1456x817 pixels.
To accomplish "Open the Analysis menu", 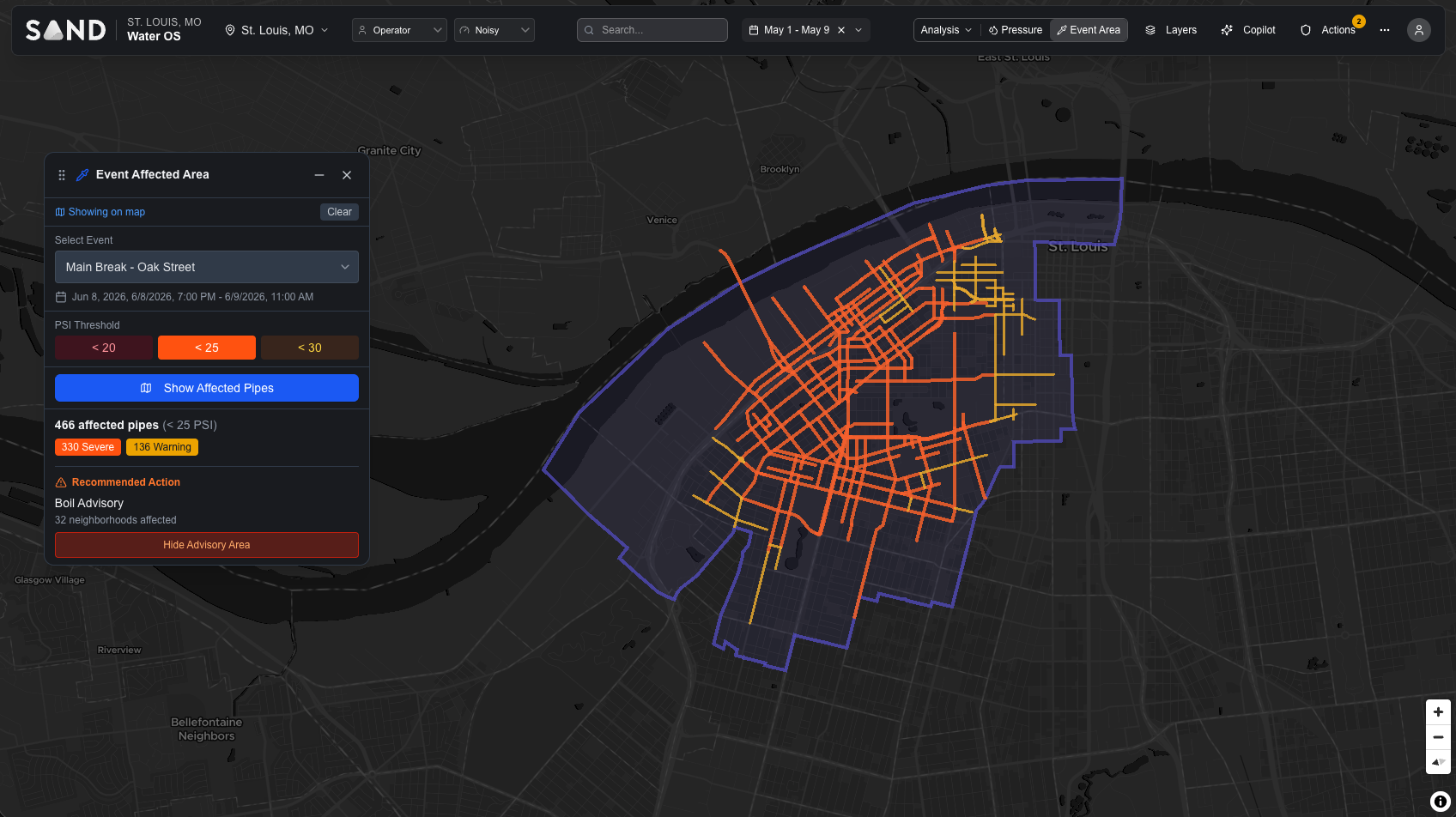I will click(946, 30).
